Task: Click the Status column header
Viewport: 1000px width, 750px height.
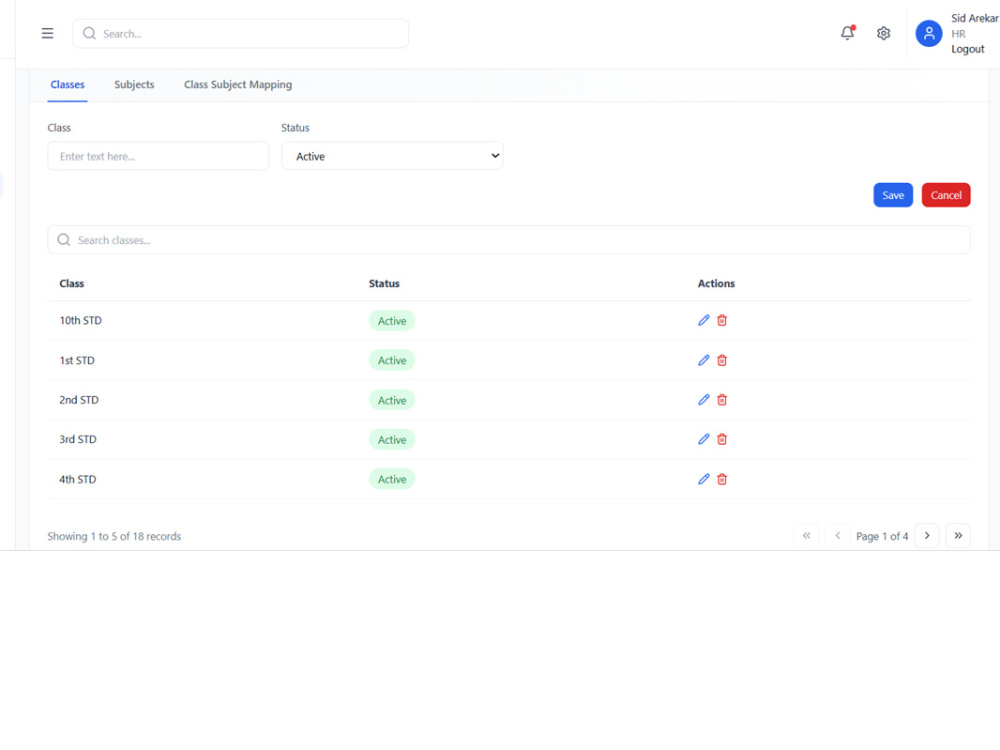Action: pyautogui.click(x=384, y=283)
